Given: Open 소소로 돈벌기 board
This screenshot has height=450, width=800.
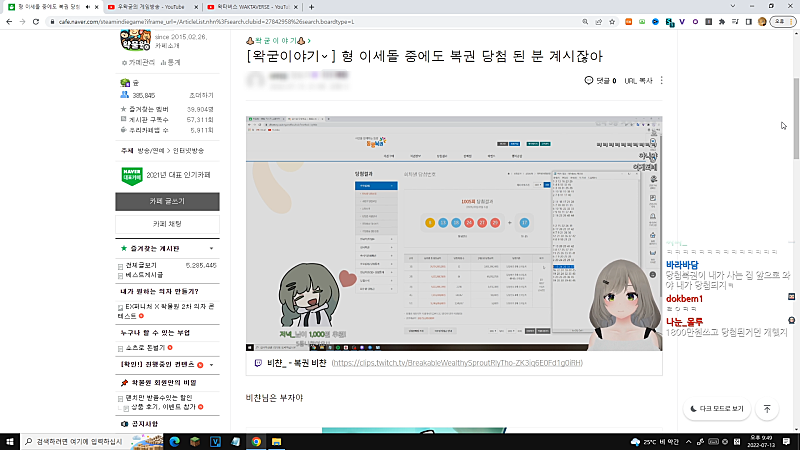Looking at the screenshot, I should pos(145,347).
